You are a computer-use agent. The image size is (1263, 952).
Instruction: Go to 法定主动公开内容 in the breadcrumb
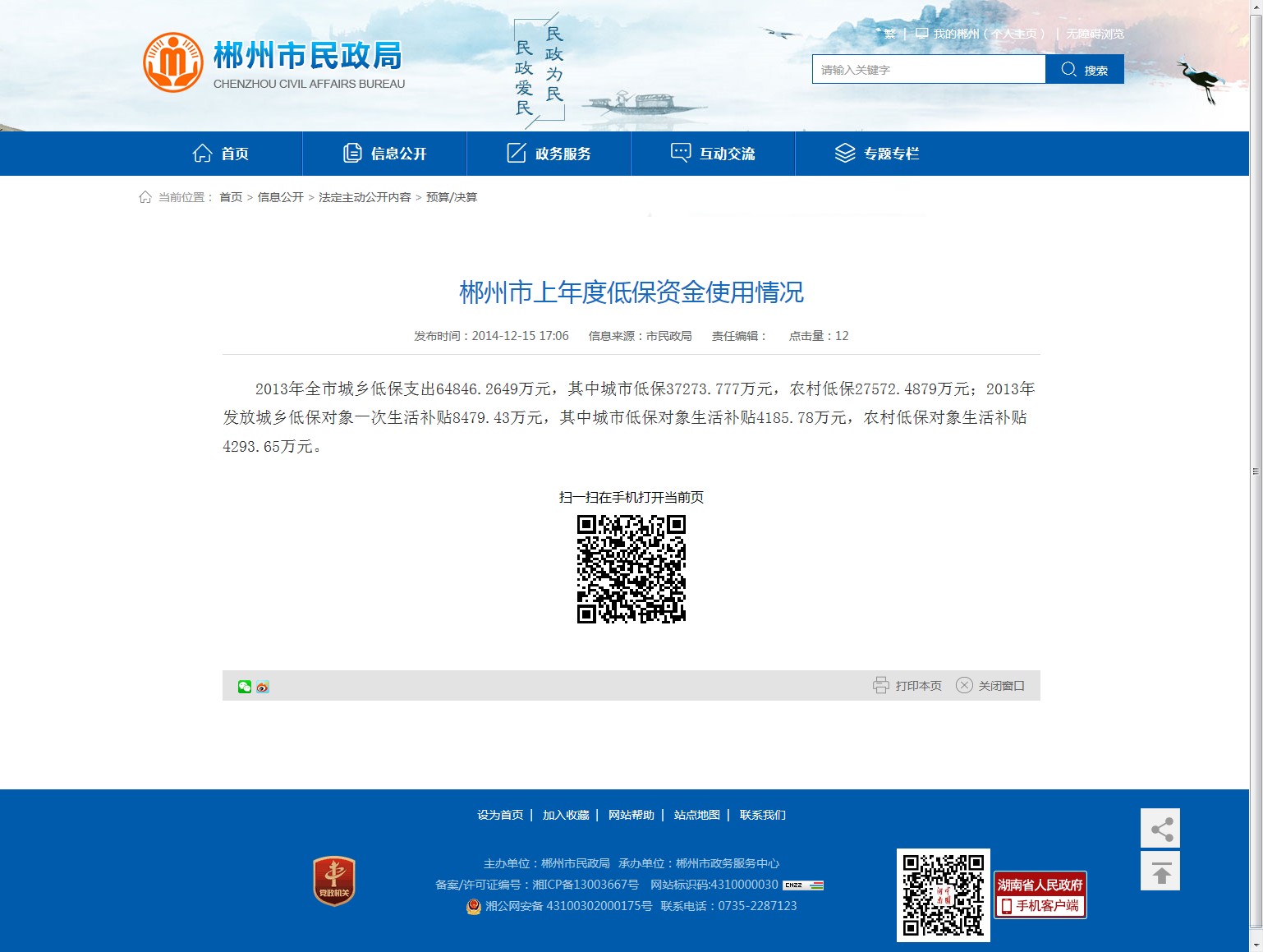click(365, 197)
